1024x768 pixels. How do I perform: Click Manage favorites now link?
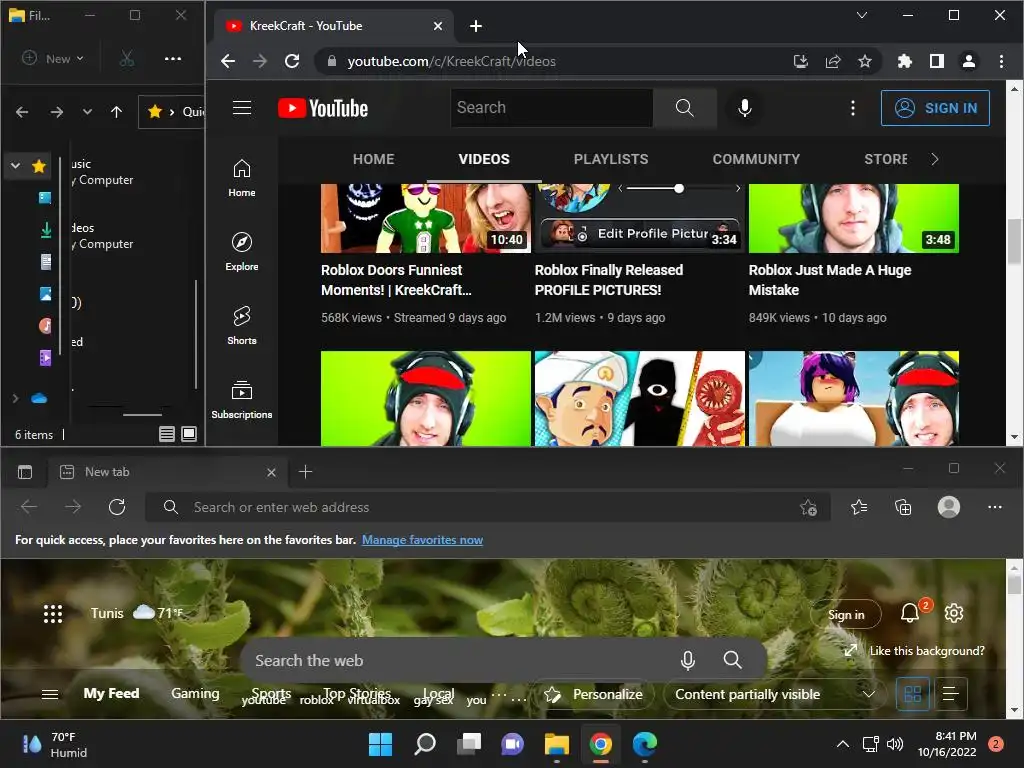[x=423, y=540]
